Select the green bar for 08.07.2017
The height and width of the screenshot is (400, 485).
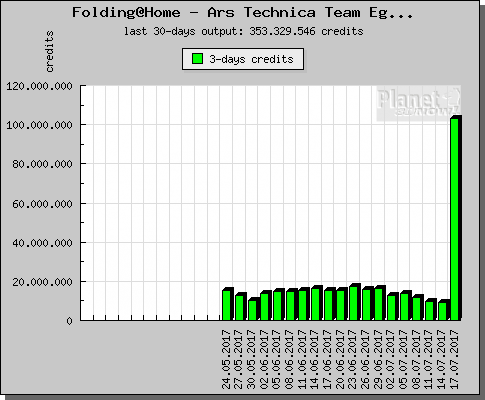417,309
